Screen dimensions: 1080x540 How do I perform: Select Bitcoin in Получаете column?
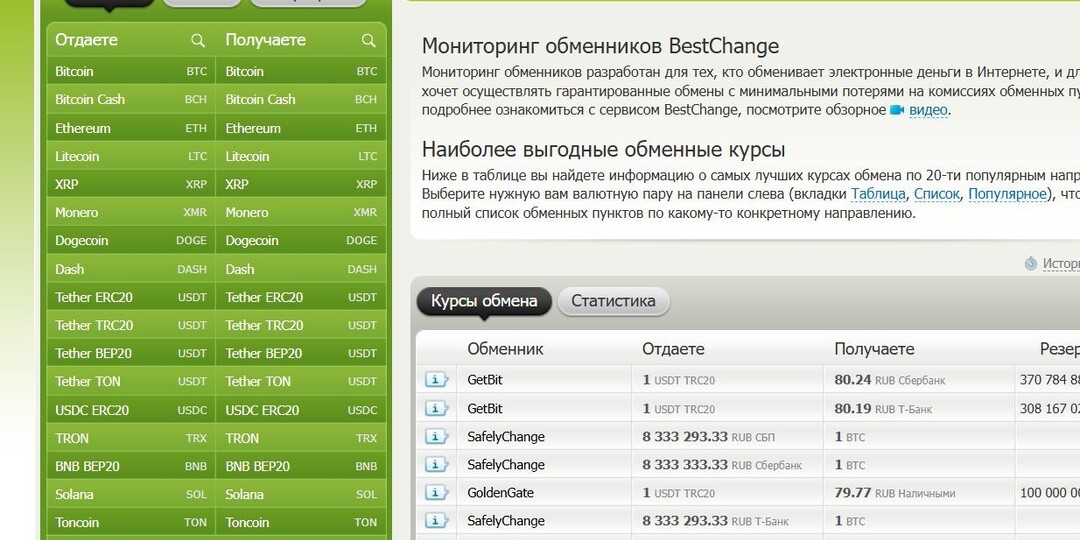(x=301, y=72)
